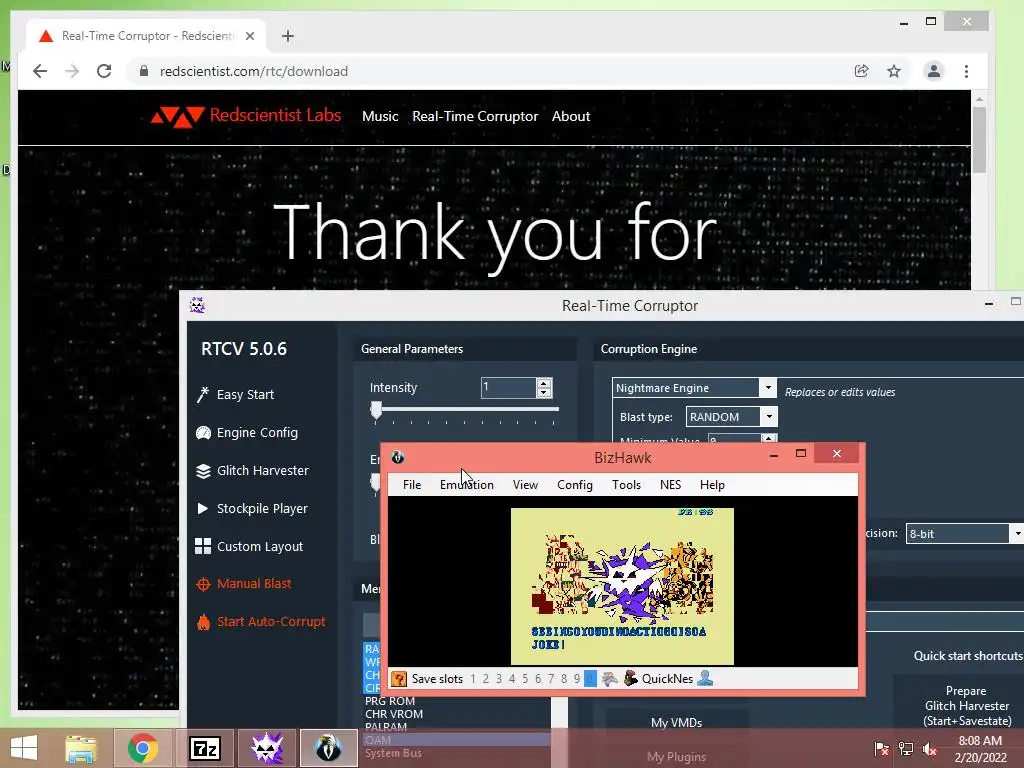1024x768 pixels.
Task: Click the Redscientist Labs logo
Action: (x=246, y=116)
